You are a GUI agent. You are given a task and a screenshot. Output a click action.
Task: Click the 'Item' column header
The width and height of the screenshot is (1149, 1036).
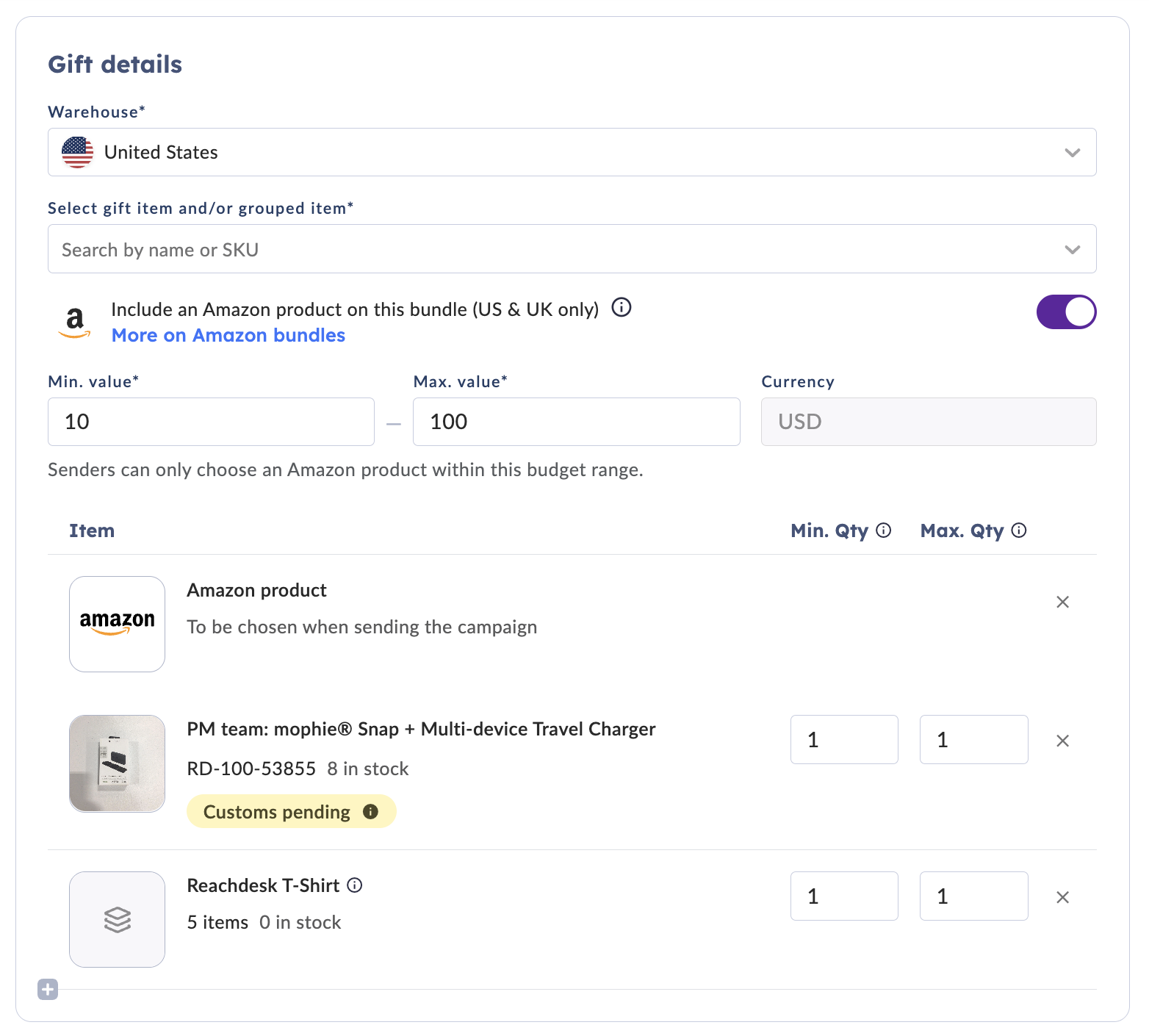[92, 530]
